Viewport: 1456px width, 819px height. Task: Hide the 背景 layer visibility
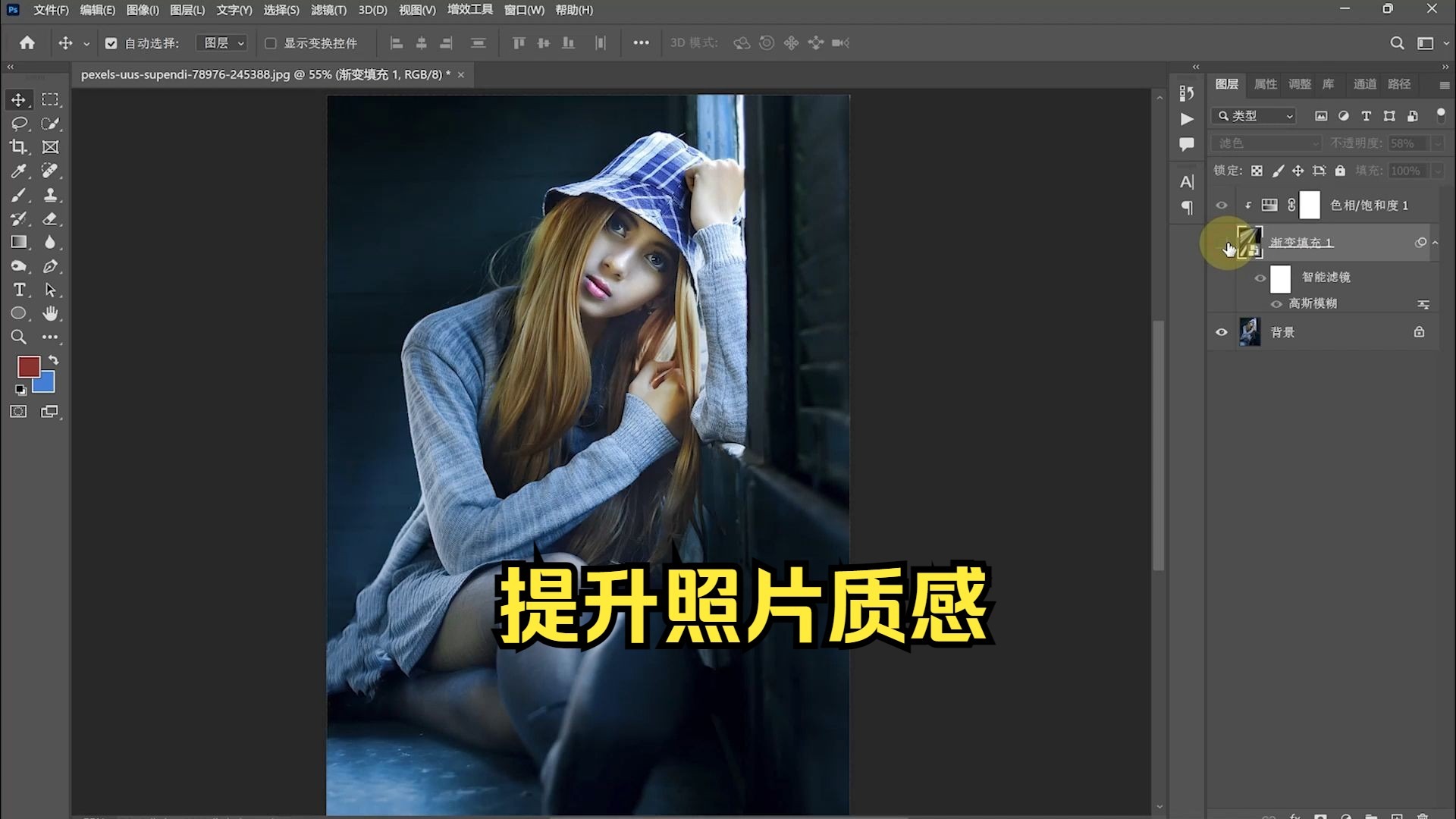coord(1221,332)
